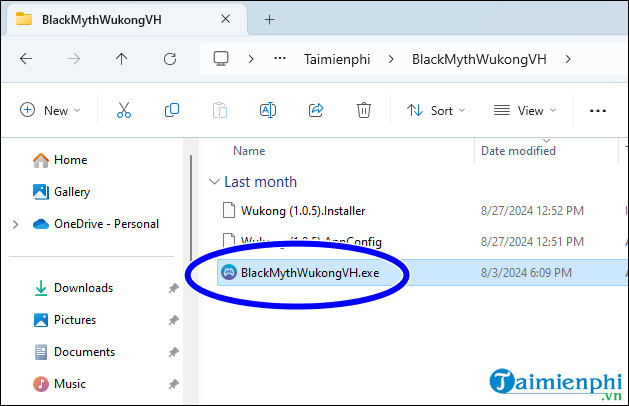Screen dimensions: 629x406
Task: Go back with the left arrow
Action: pos(26,59)
